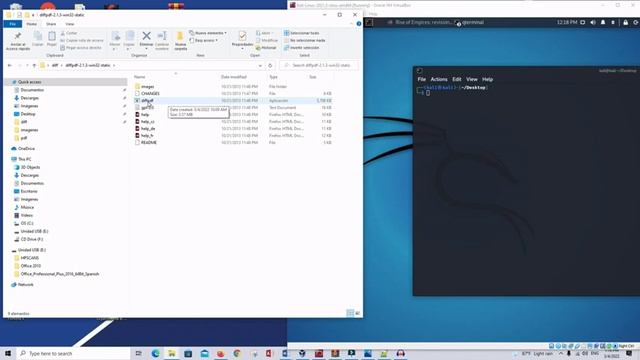Image resolution: width=640 pixels, height=360 pixels.
Task: Open the Actions menu in Kali terminal
Action: (439, 79)
